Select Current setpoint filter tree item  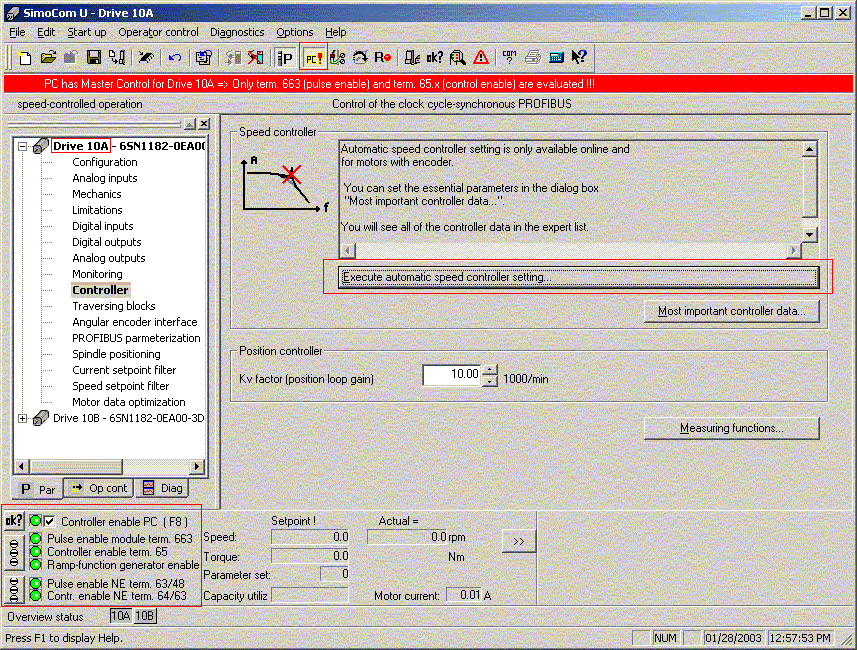point(124,370)
